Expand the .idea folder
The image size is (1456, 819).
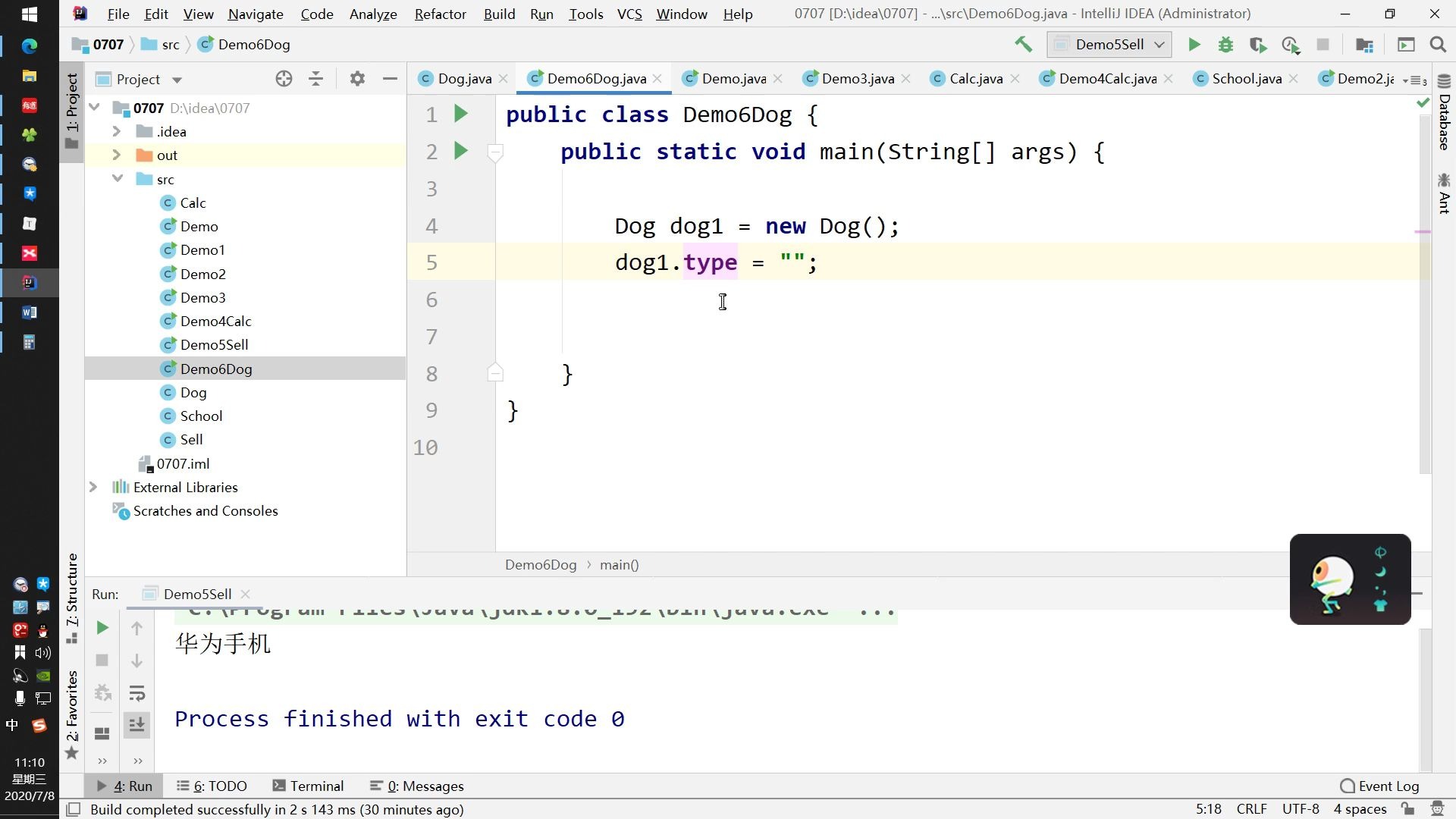tap(116, 131)
